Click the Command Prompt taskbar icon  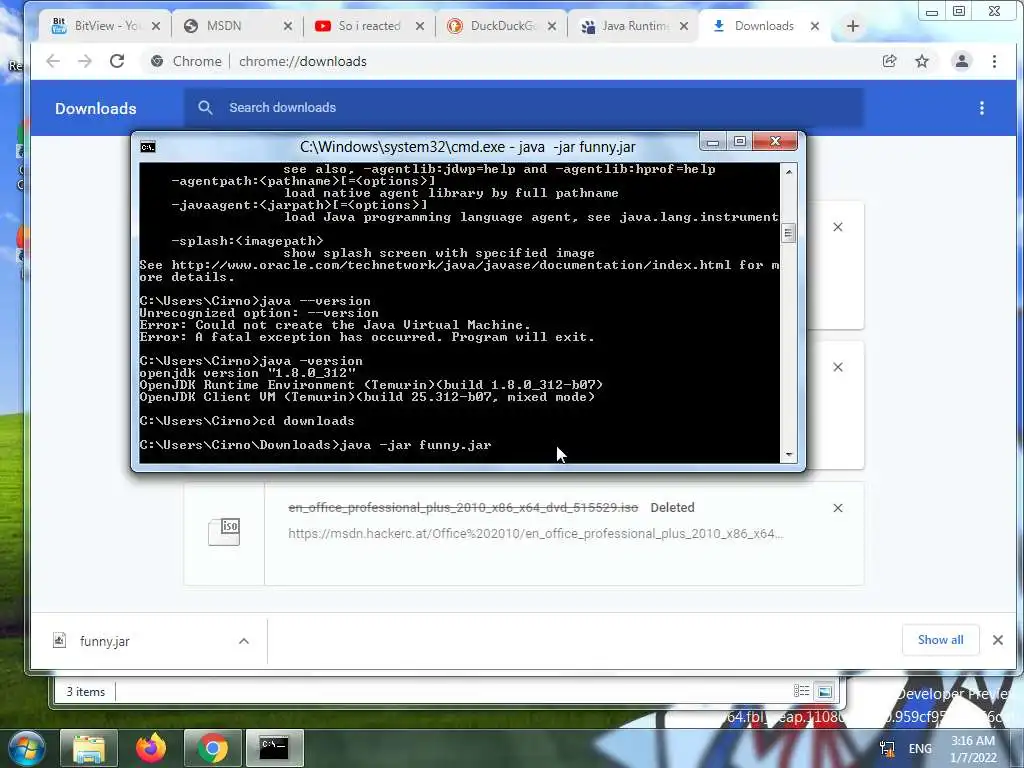[x=274, y=748]
